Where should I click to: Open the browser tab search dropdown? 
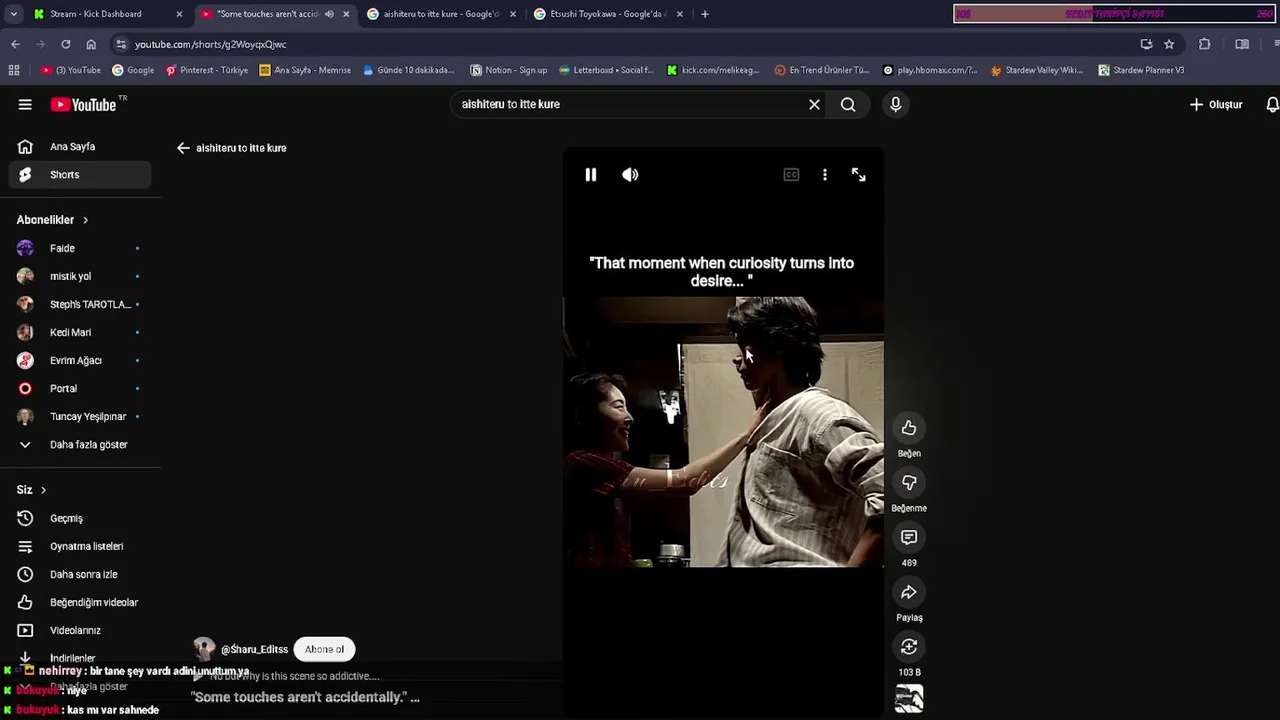coord(13,14)
